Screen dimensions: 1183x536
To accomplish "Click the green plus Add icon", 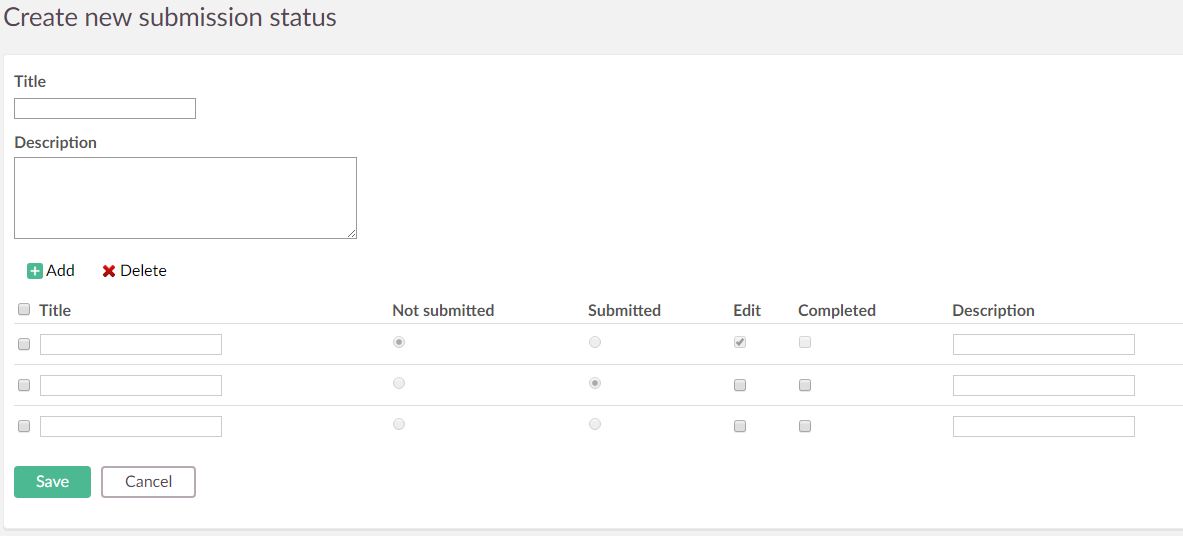I will (35, 271).
